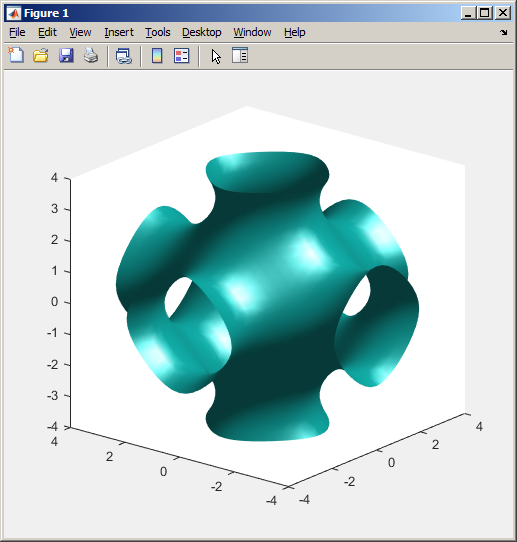The height and width of the screenshot is (542, 517).
Task: Open a file with the folder icon
Action: pos(41,55)
